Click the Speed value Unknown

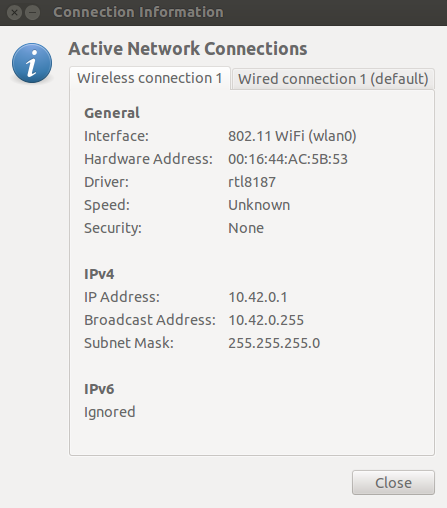pyautogui.click(x=259, y=205)
